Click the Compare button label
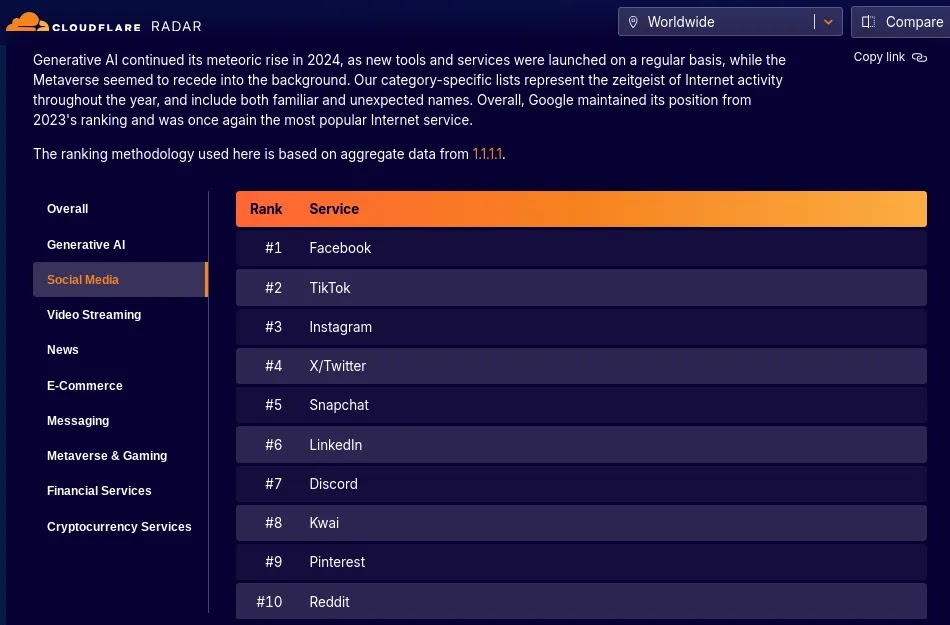 [x=914, y=22]
